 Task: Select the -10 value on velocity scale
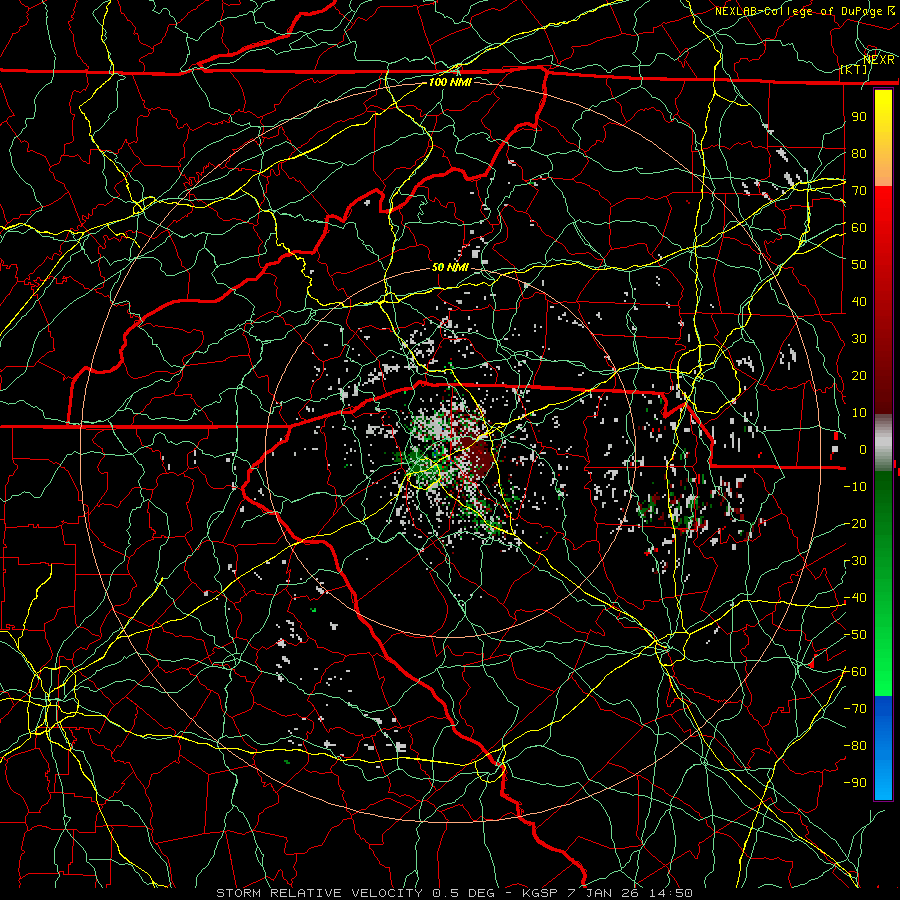(x=855, y=487)
